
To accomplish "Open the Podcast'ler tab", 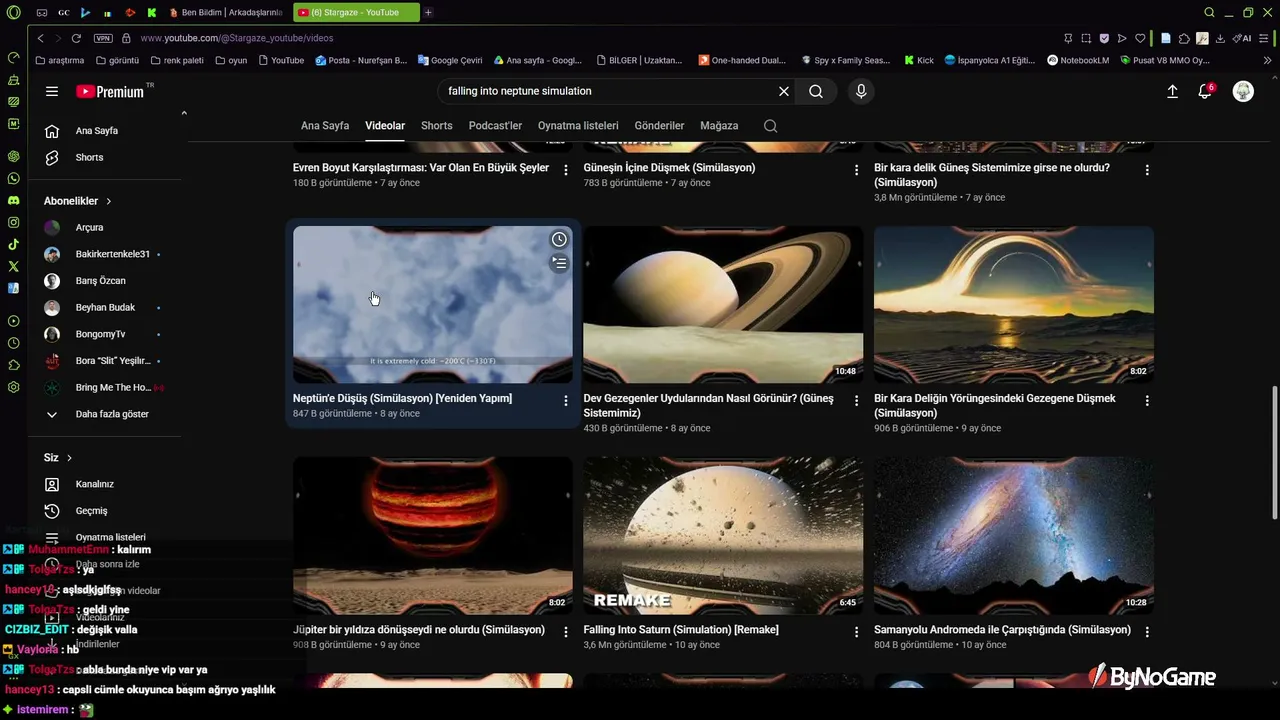I will tap(495, 126).
